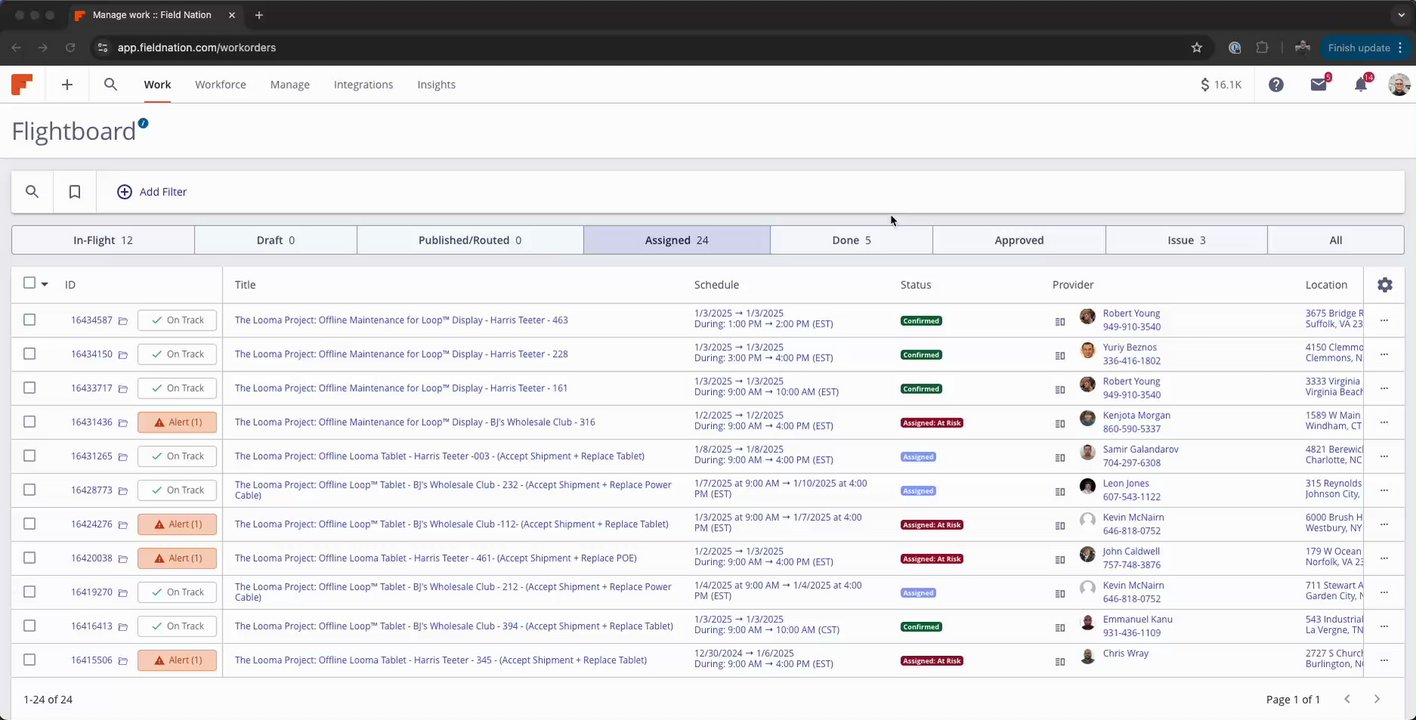
Task: Switch to the In-Flight tab
Action: tap(103, 240)
